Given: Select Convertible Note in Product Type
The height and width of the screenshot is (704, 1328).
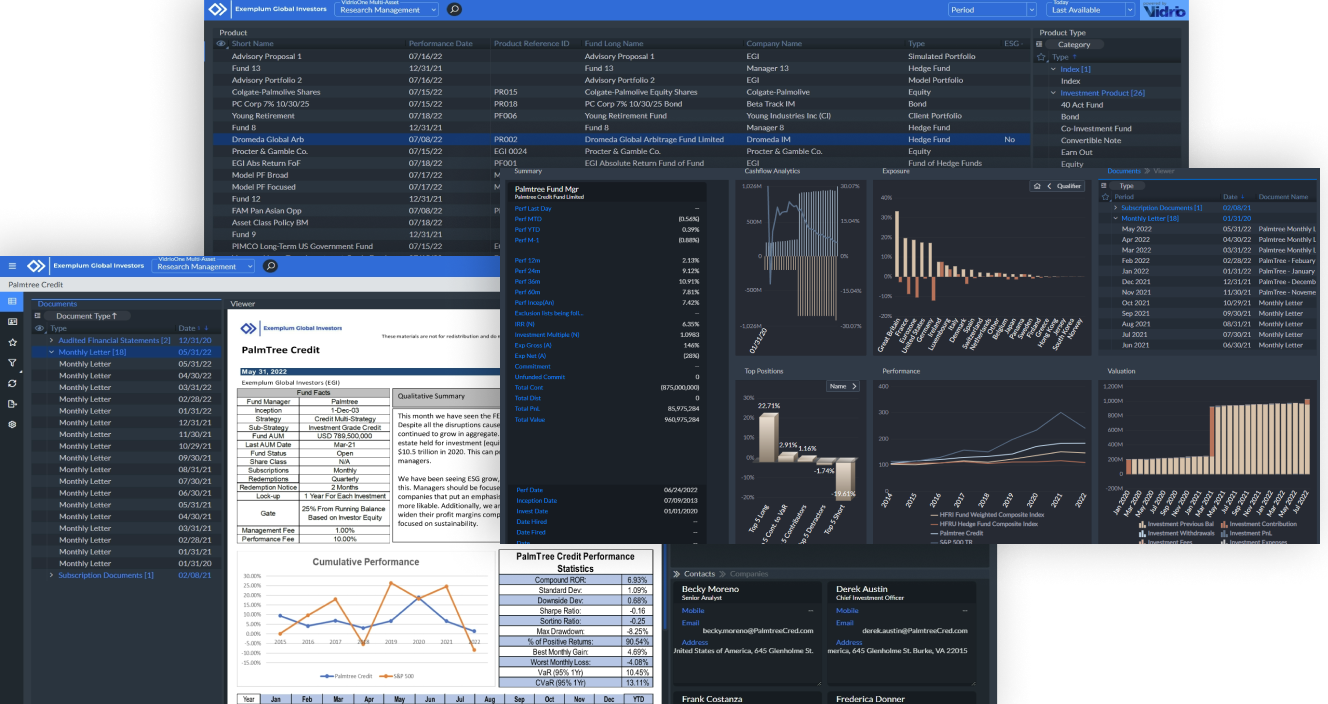Looking at the screenshot, I should [x=1091, y=141].
